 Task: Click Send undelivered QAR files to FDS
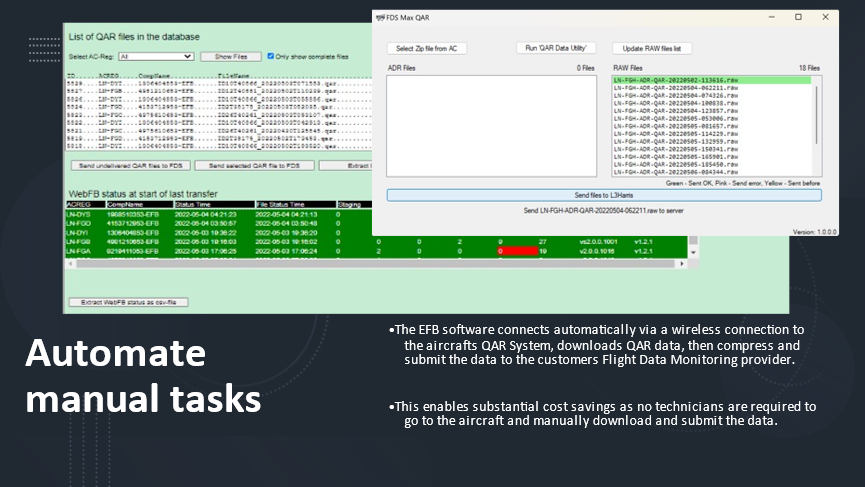coord(128,165)
